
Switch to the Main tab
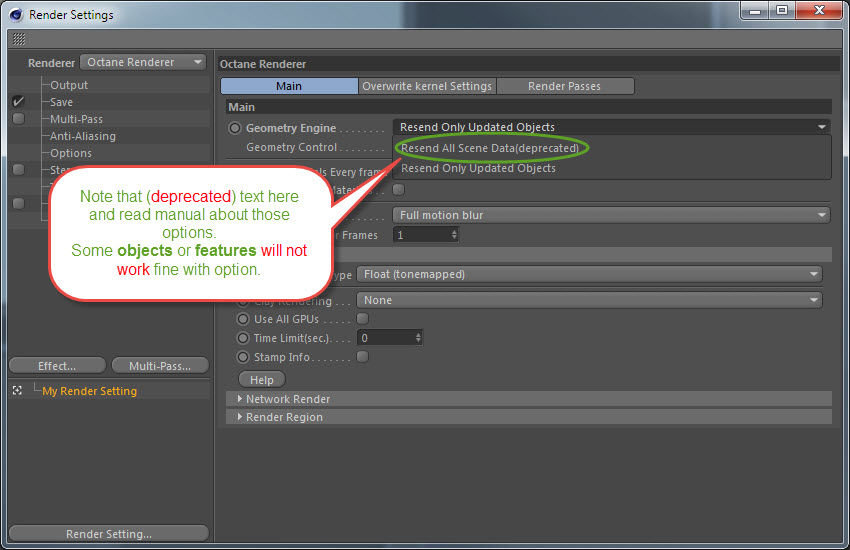289,86
